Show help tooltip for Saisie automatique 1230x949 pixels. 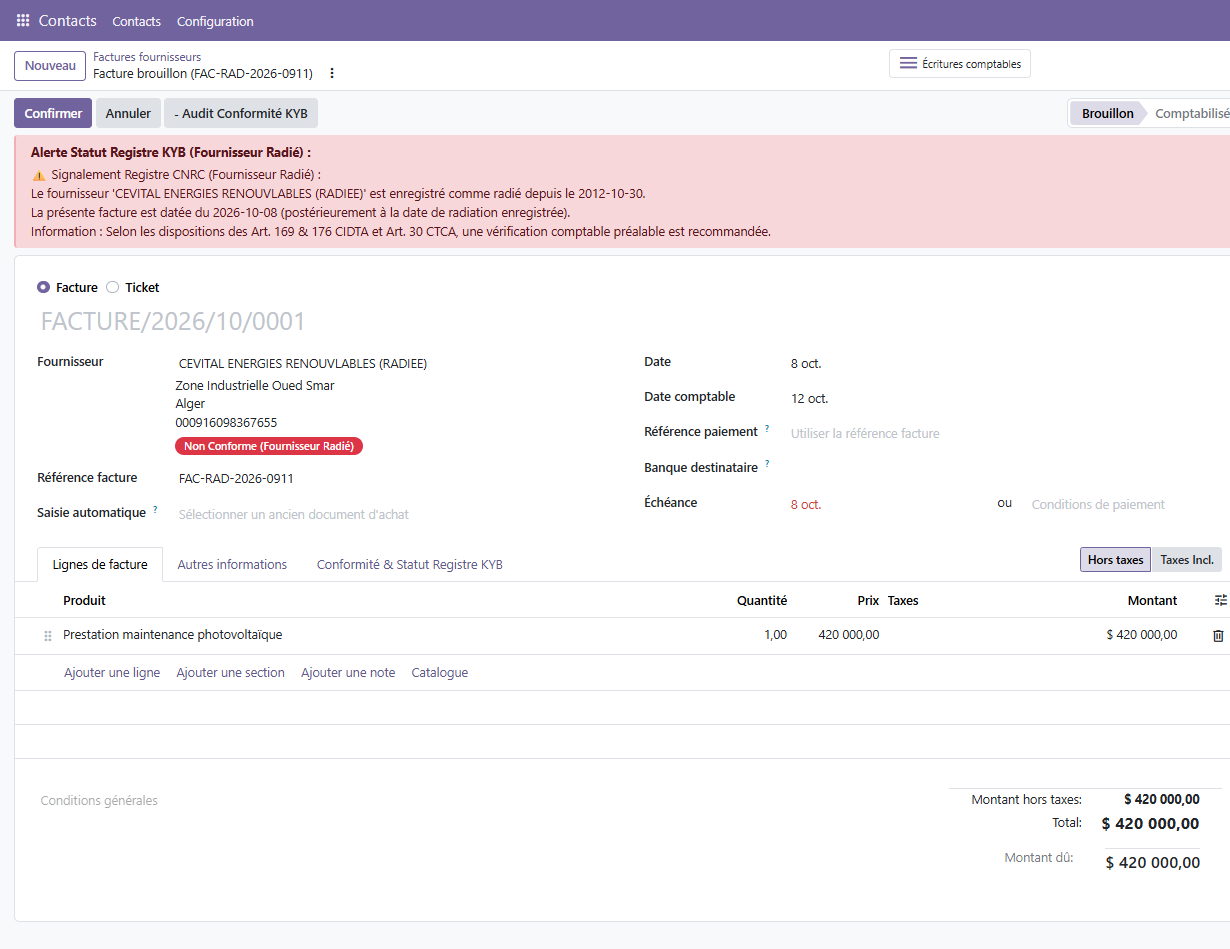pyautogui.click(x=155, y=510)
